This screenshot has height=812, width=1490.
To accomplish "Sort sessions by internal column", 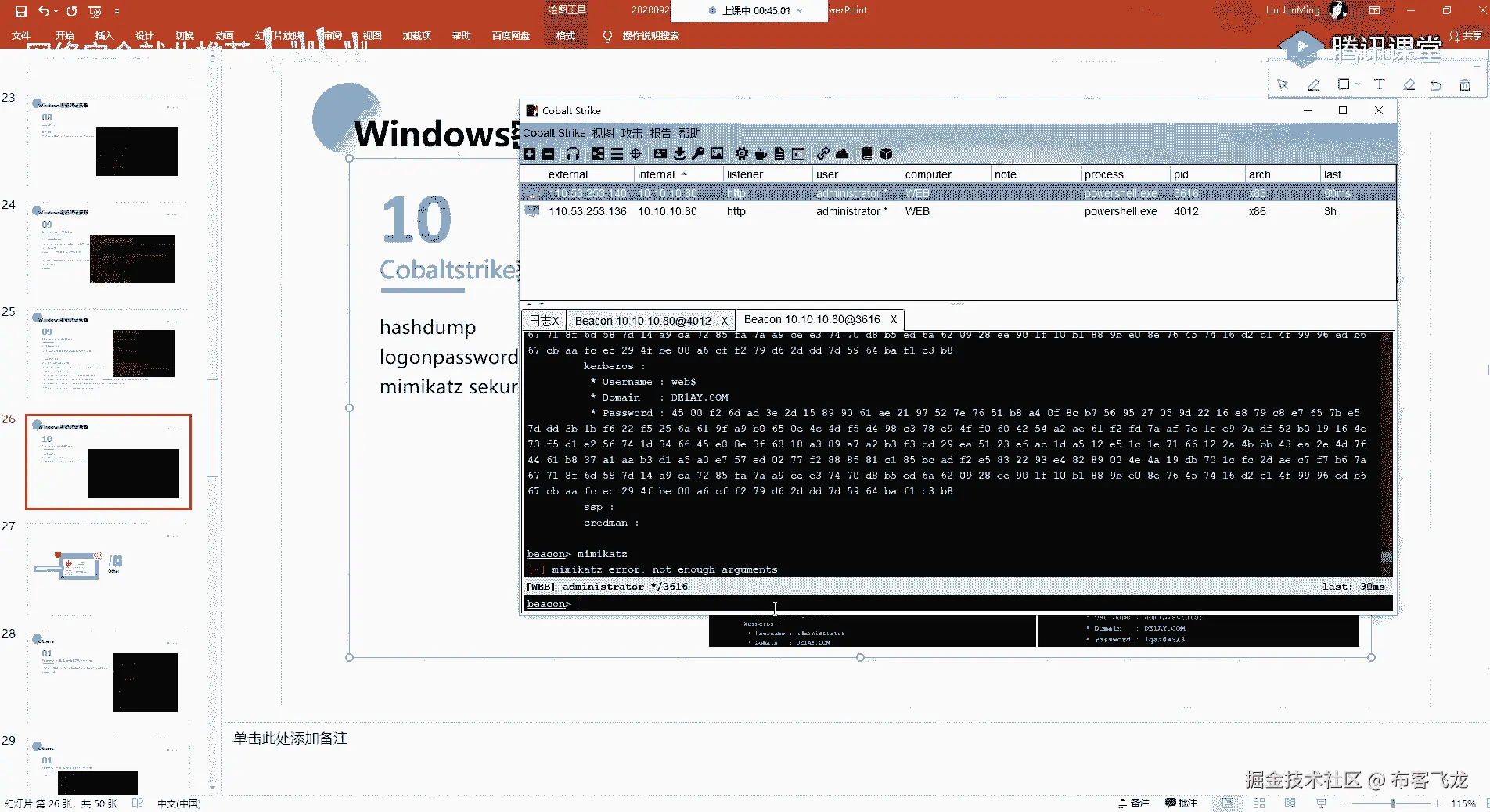I will click(x=677, y=174).
